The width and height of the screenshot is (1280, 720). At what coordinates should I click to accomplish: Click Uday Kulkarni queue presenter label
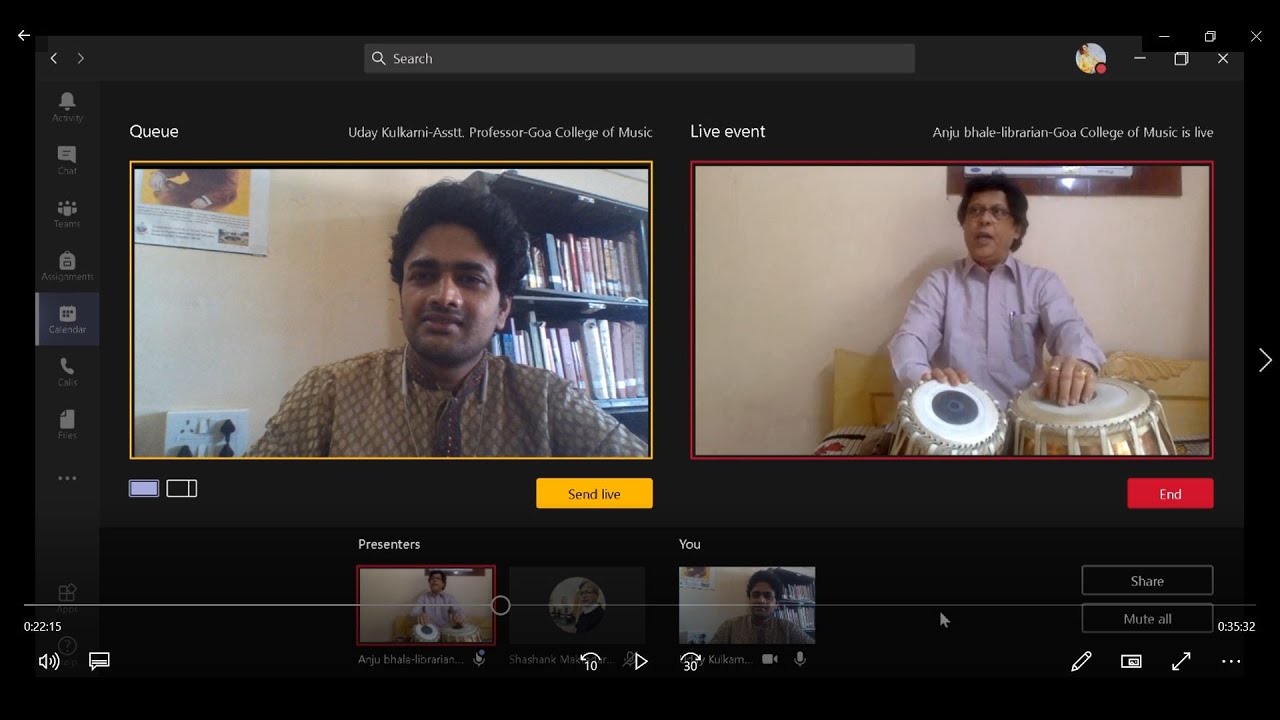tap(500, 132)
